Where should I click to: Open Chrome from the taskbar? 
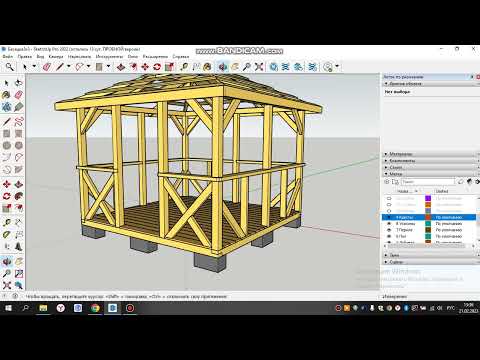95,308
